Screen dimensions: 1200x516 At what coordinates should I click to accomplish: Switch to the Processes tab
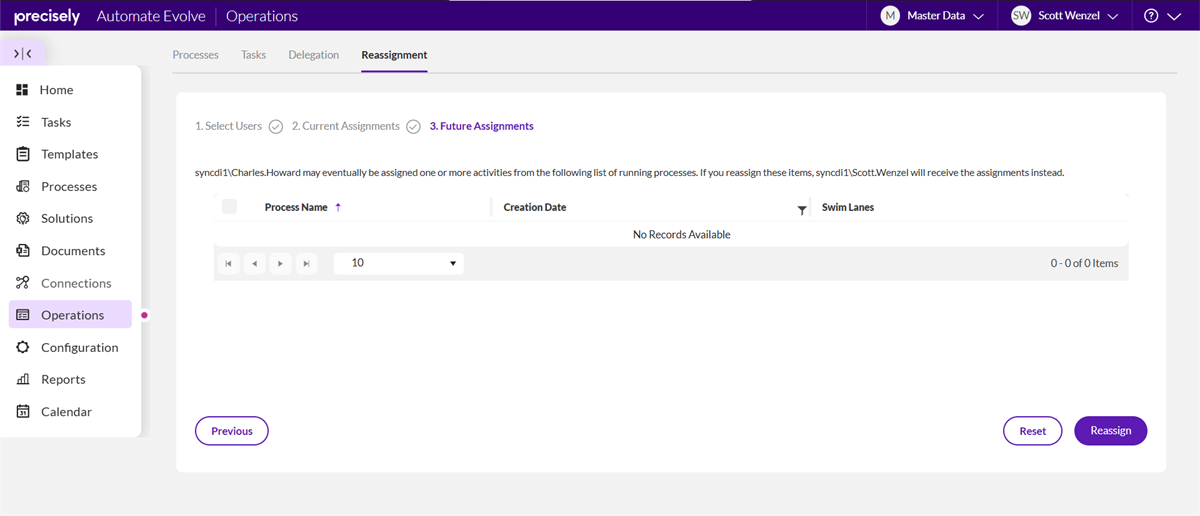[x=195, y=55]
